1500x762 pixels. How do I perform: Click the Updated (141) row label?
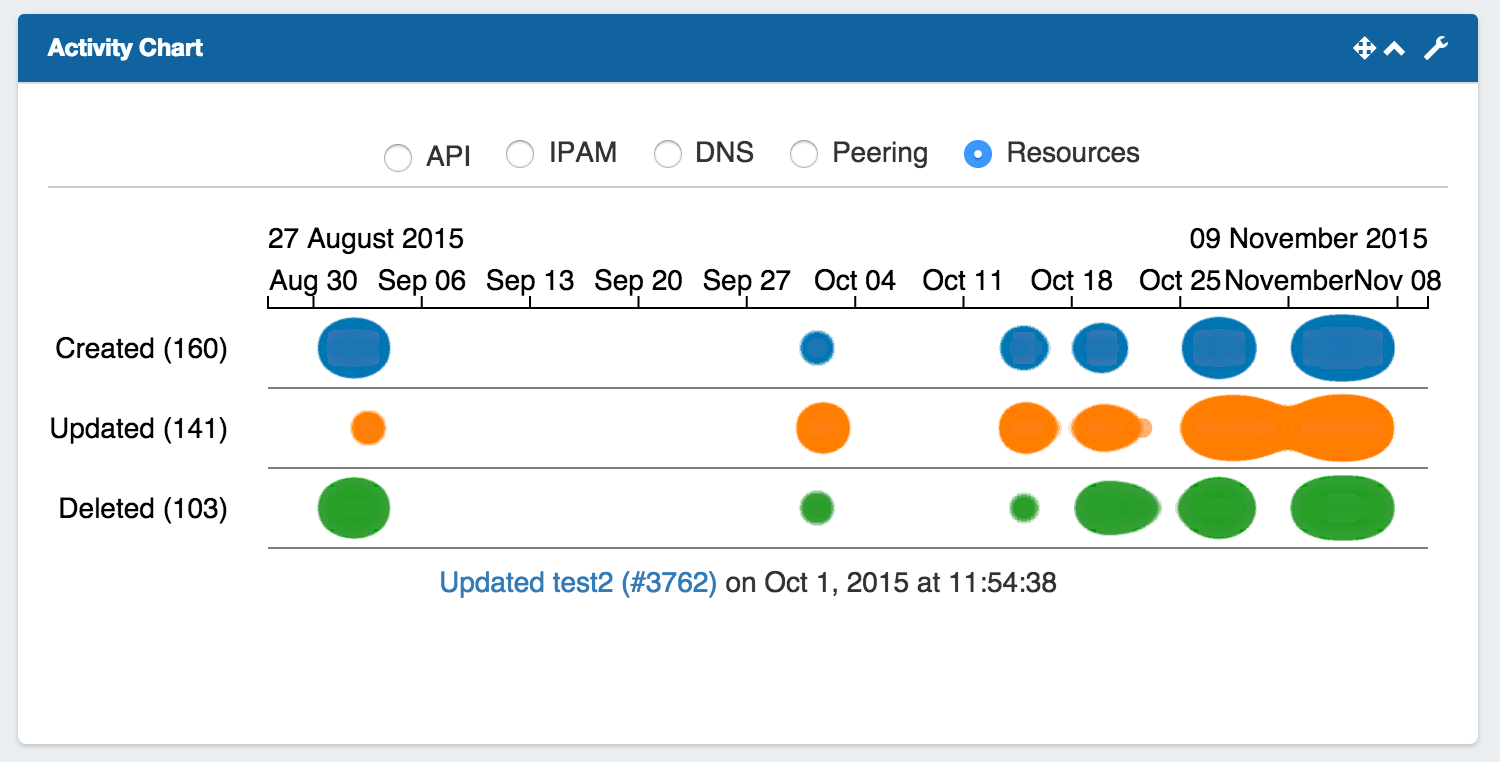(x=139, y=428)
